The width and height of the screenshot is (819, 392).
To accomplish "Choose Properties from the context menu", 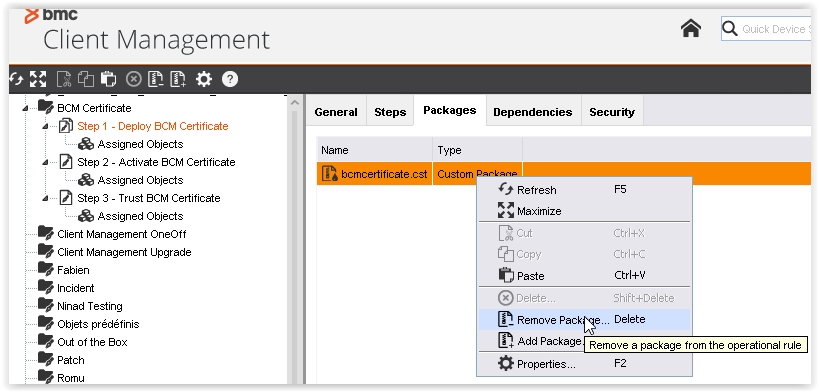I will [x=585, y=364].
